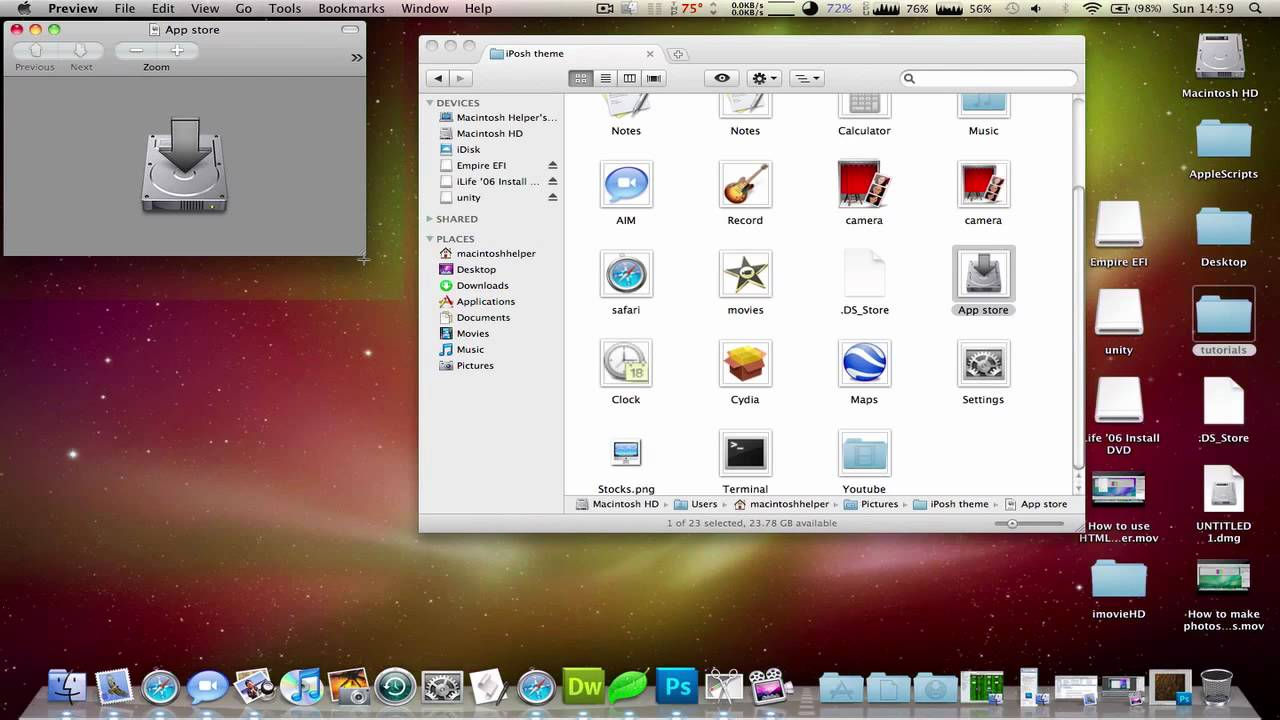Open the arrange-by dropdown in toolbar
The width and height of the screenshot is (1280, 720).
[806, 78]
